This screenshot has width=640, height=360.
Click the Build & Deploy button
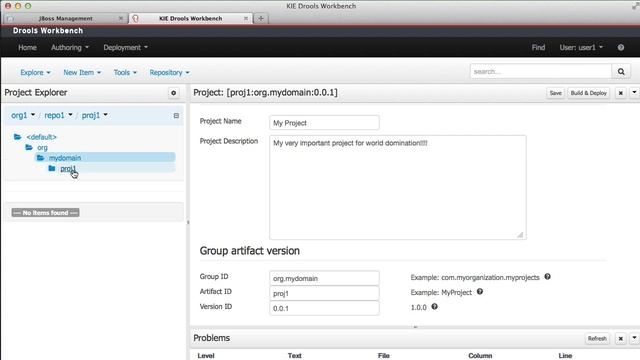tap(588, 93)
